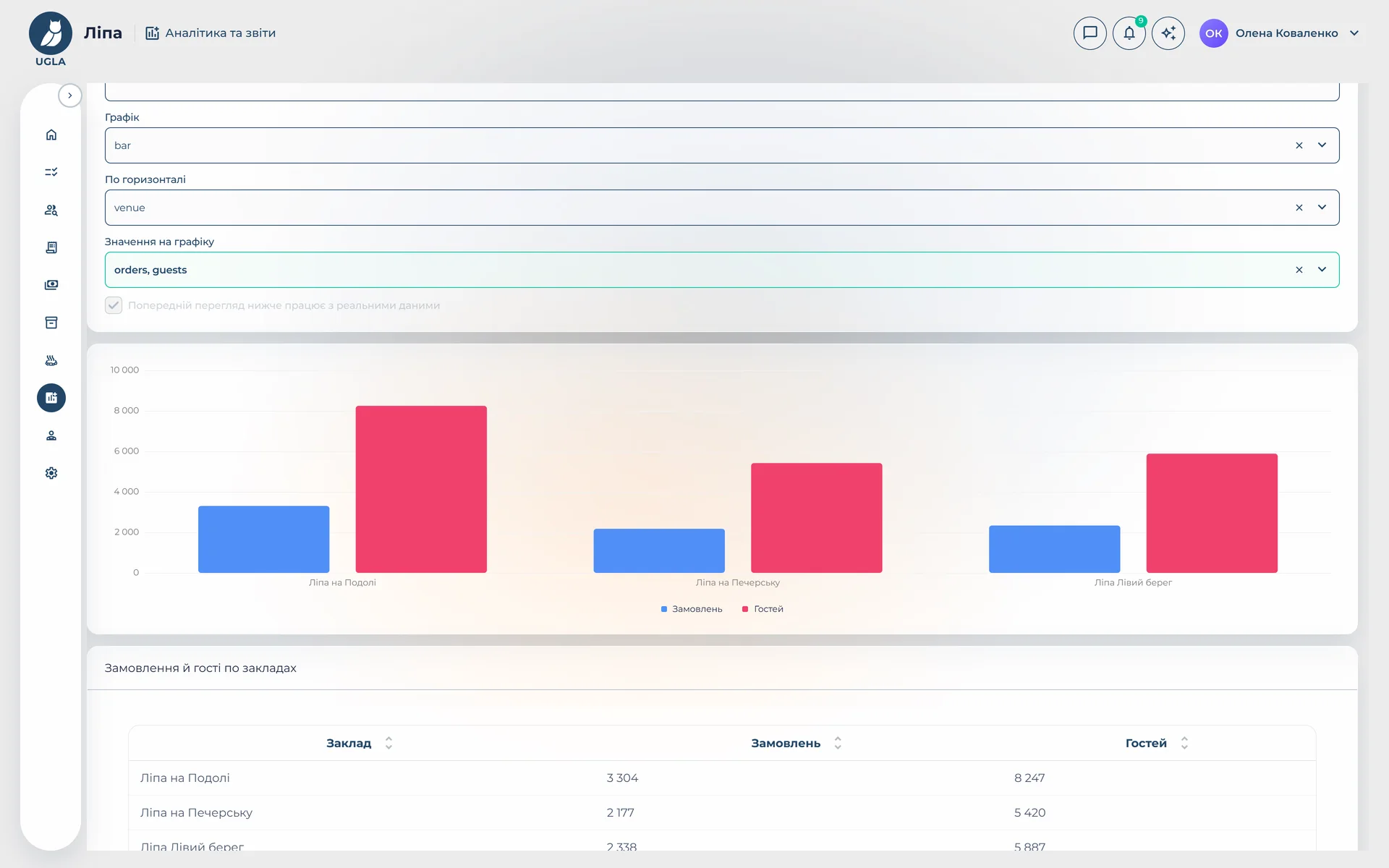Click the Ліпа на Печерську guests bar

click(x=817, y=518)
